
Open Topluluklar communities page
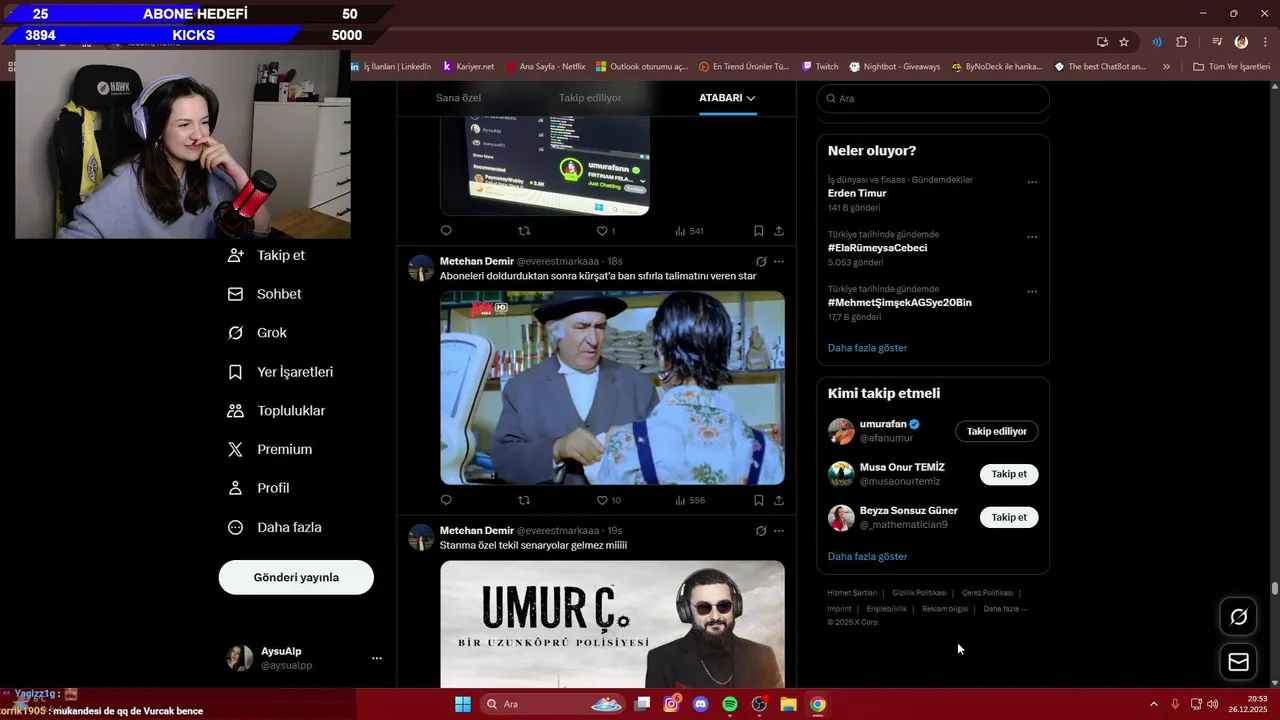click(277, 411)
